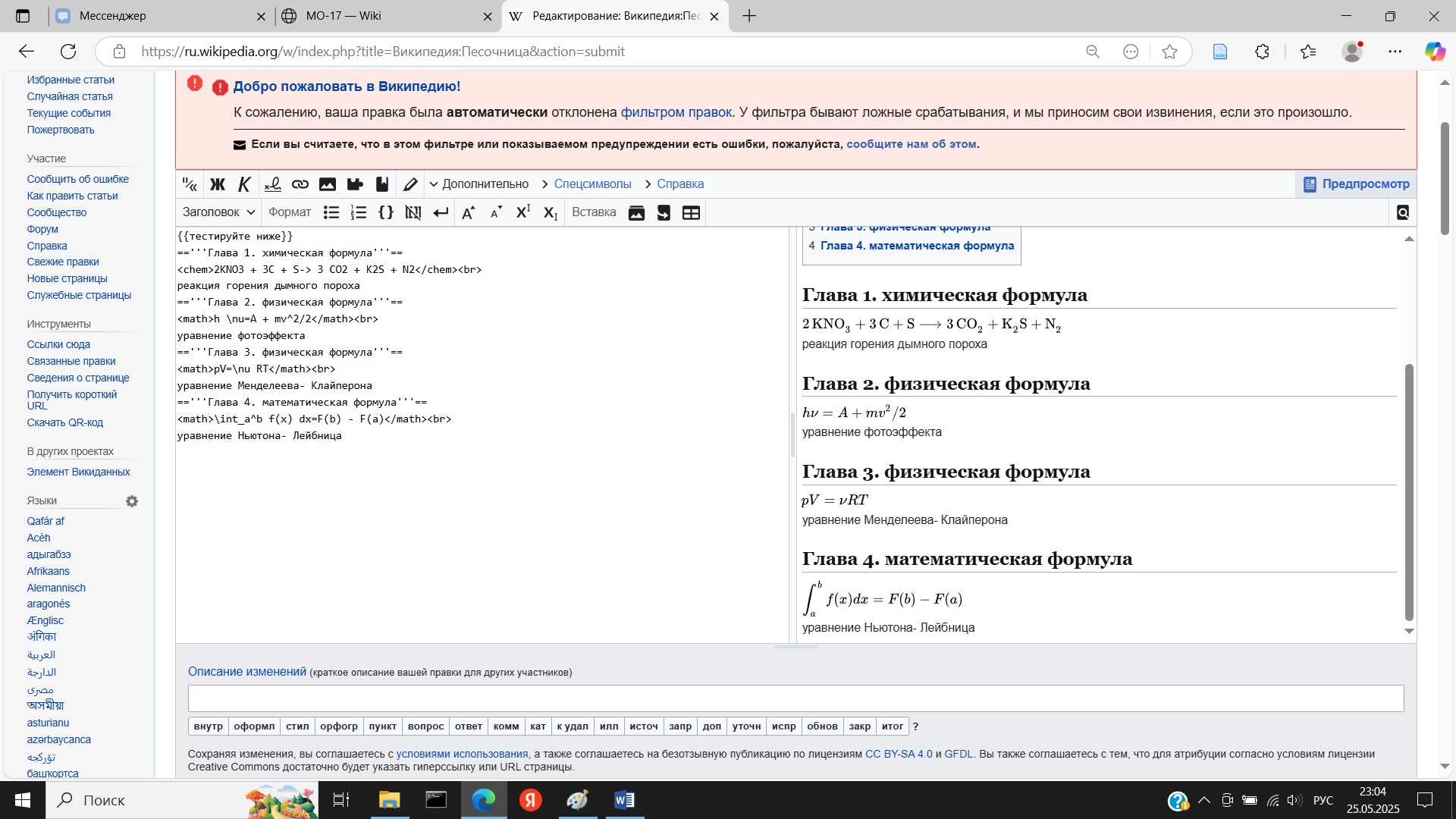Image resolution: width=1456 pixels, height=819 pixels.
Task: Apply italic formatting with the K icon
Action: coord(244,184)
